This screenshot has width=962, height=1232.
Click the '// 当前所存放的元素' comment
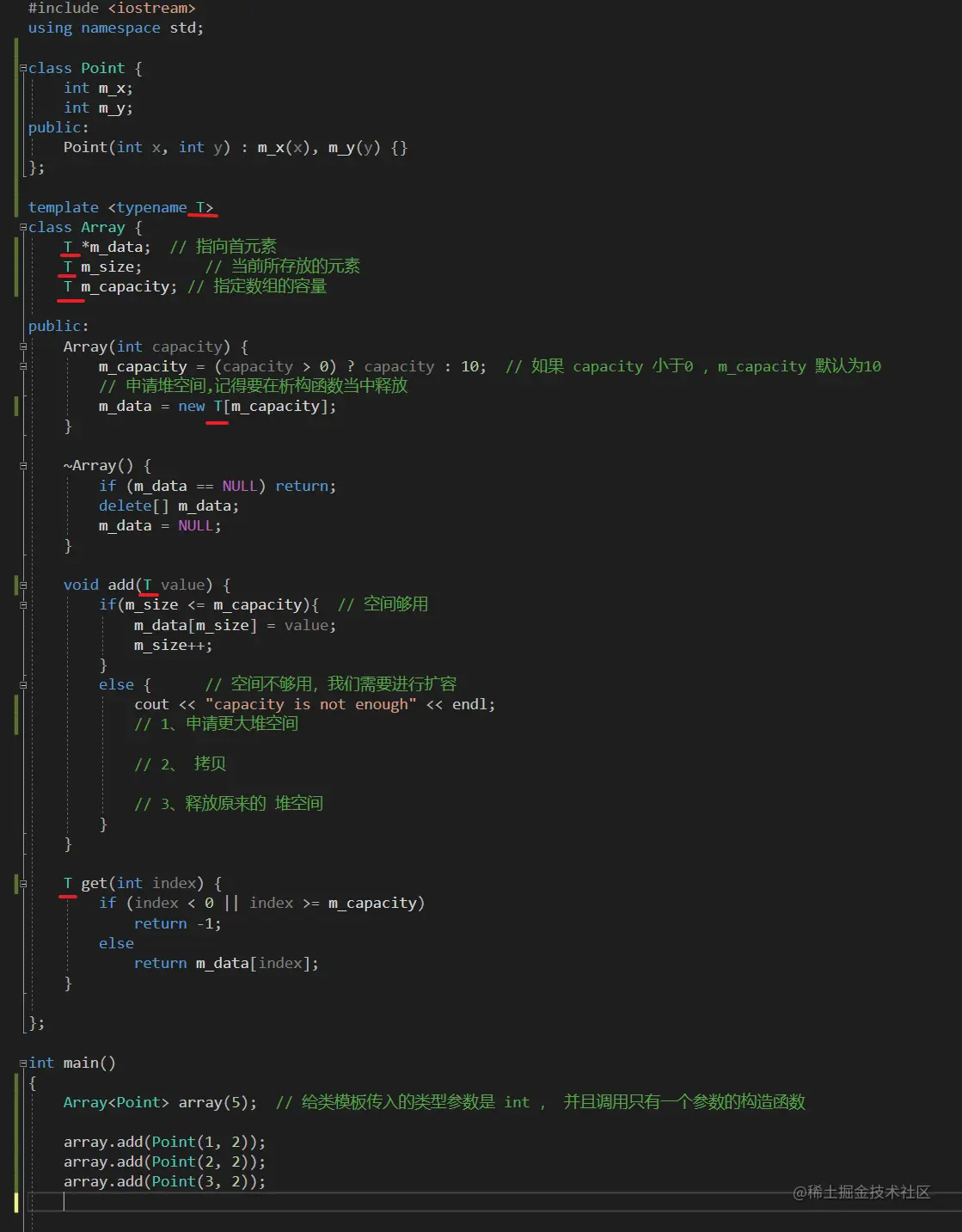[283, 267]
